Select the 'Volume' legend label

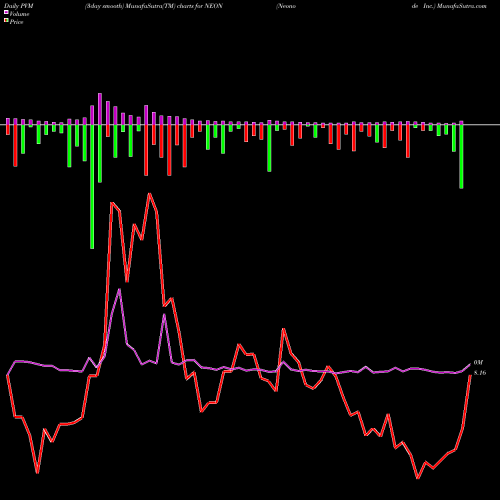19,14
